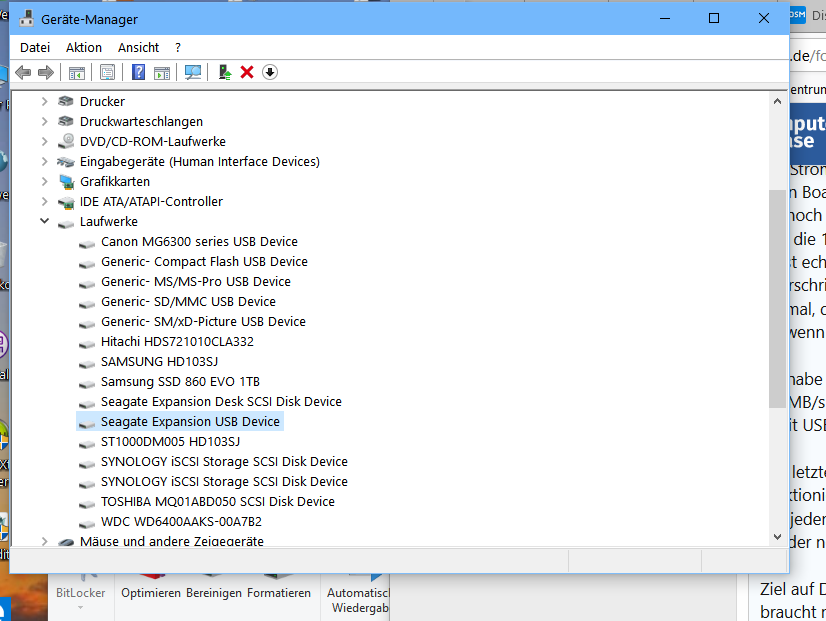Expand Mäuse und andere Zeigegeräte
The image size is (826, 621).
point(45,541)
